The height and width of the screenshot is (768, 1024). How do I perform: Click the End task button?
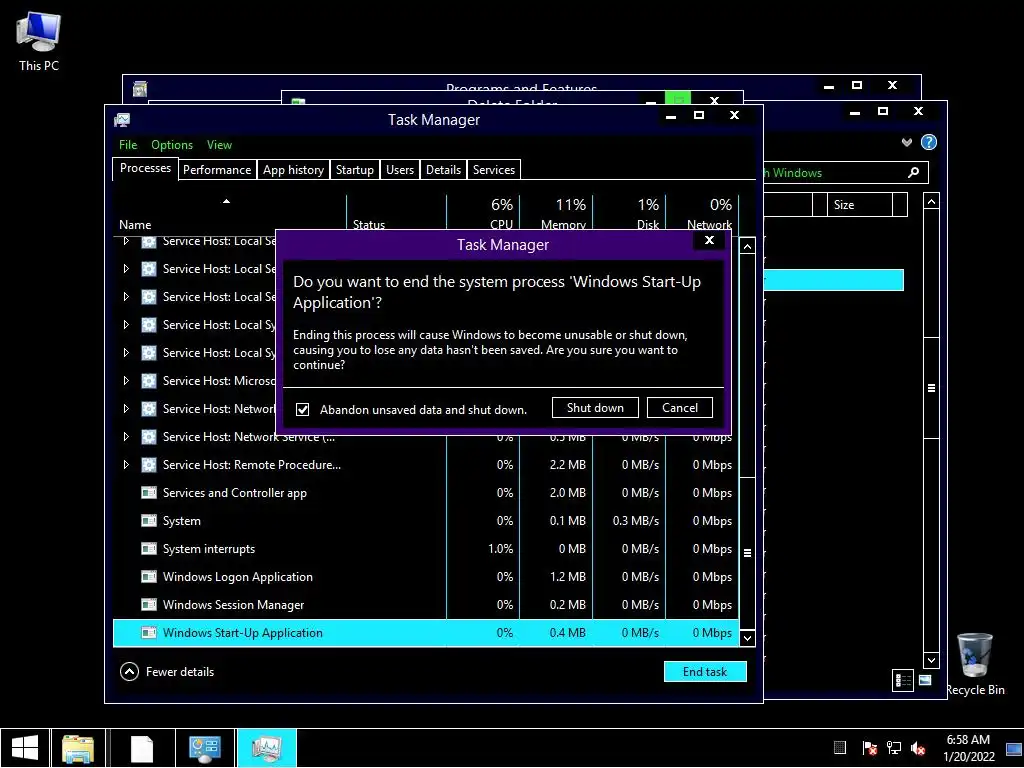(x=705, y=671)
